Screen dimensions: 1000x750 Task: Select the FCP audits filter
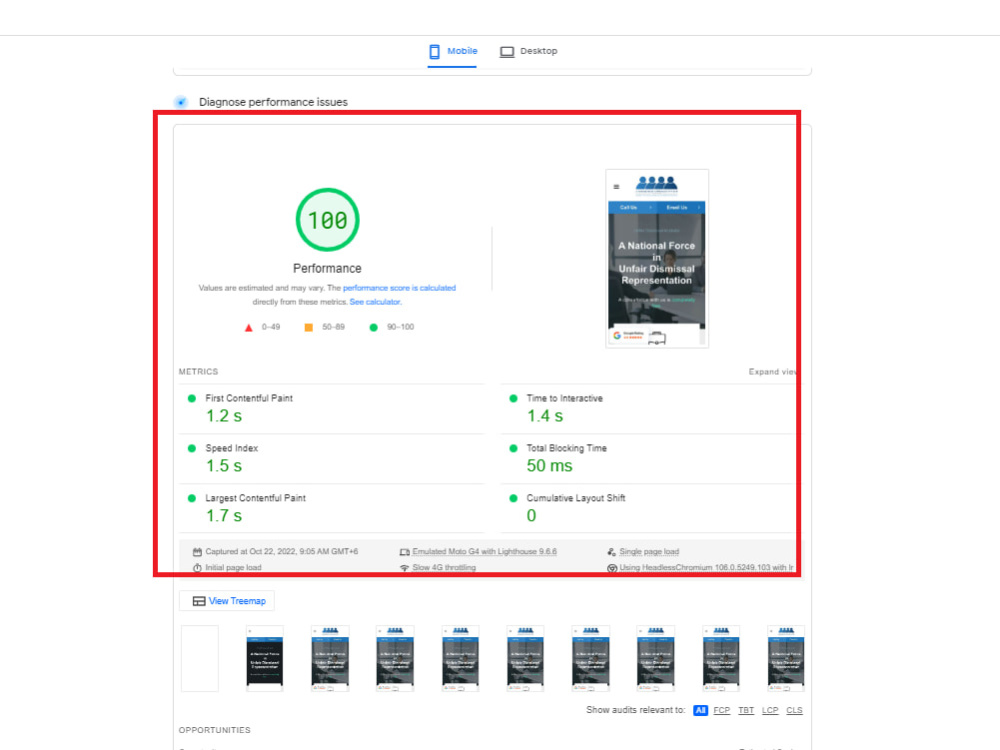tap(722, 710)
